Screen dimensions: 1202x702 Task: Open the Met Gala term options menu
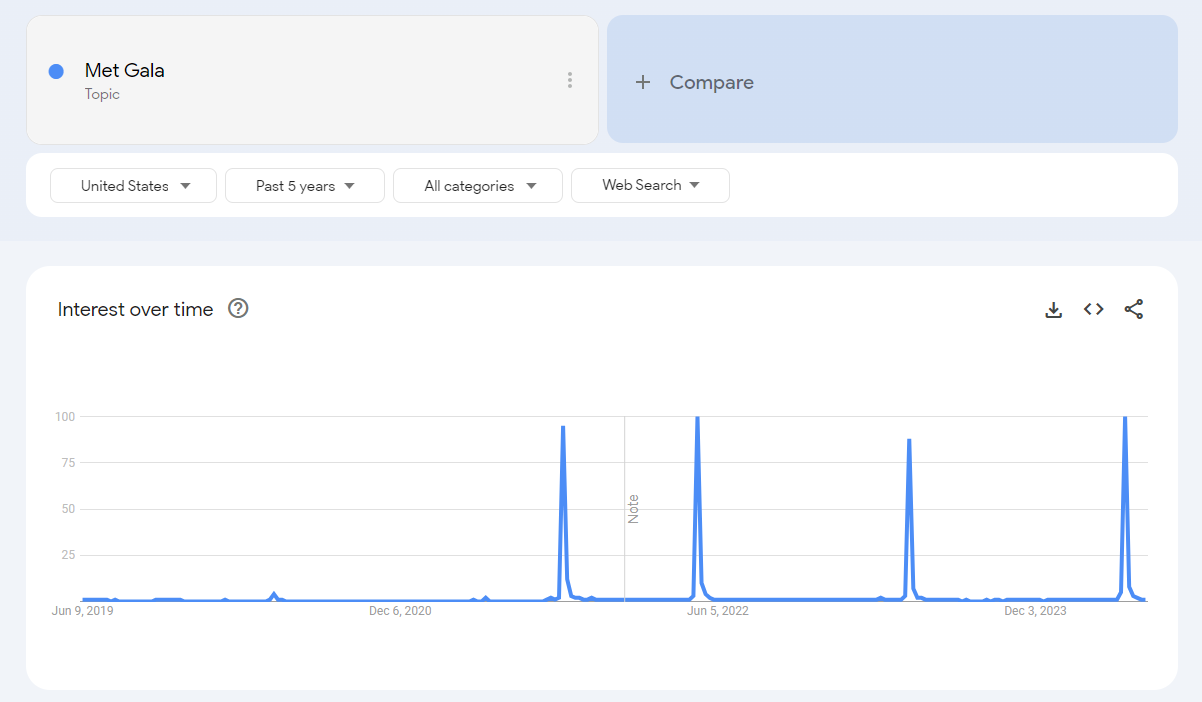(x=569, y=80)
